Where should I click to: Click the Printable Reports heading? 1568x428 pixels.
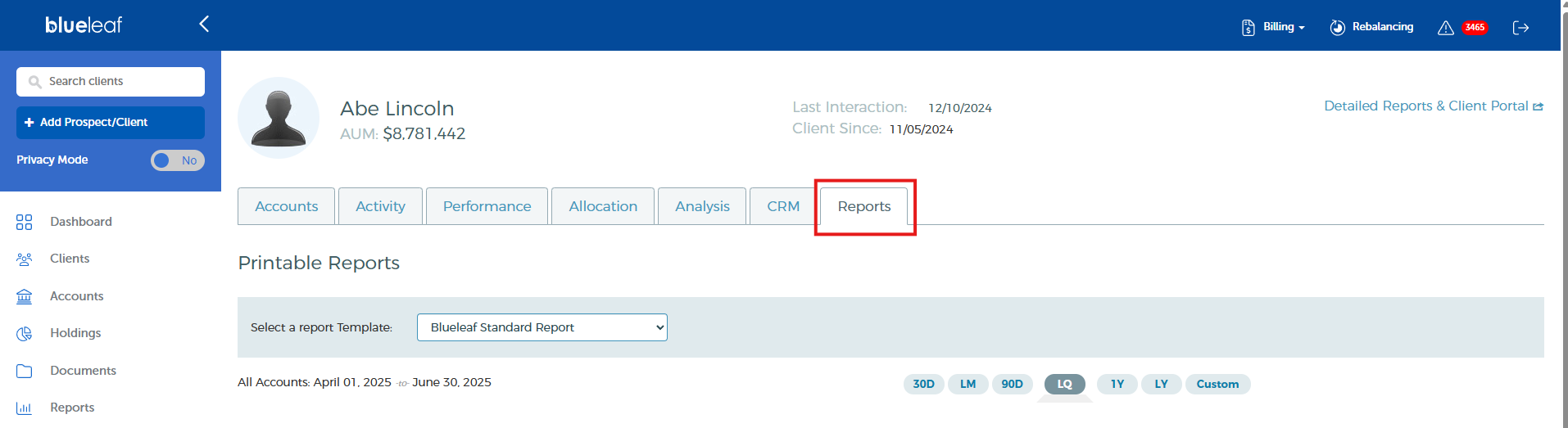[319, 263]
